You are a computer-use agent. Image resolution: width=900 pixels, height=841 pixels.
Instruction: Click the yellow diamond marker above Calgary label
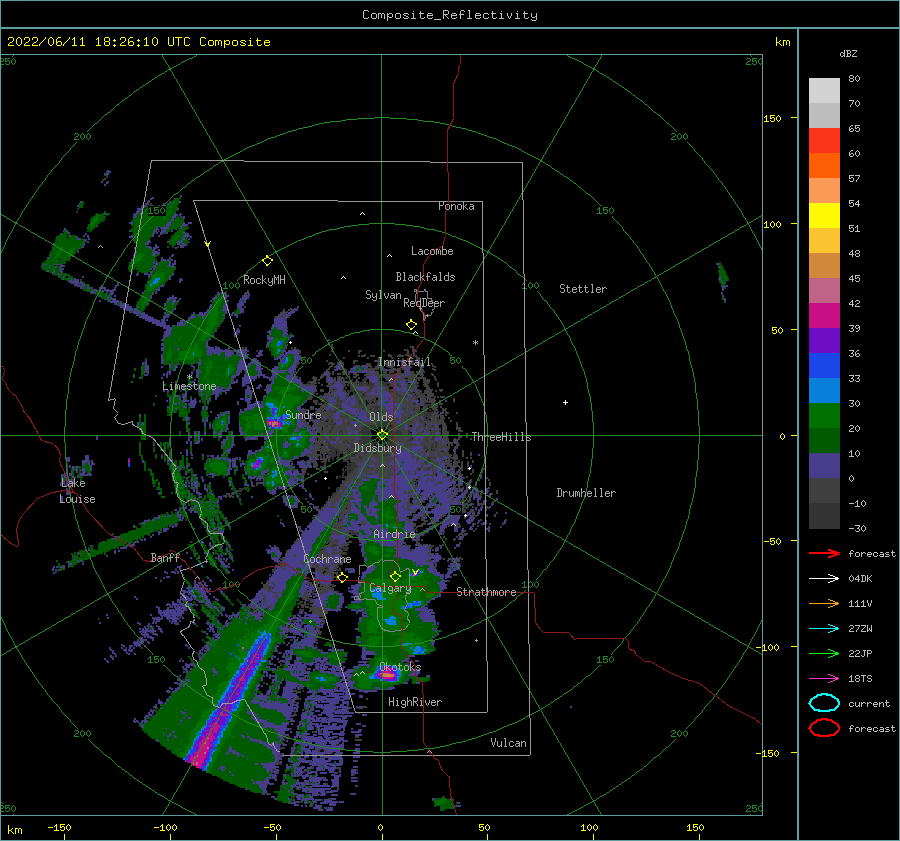pos(395,576)
